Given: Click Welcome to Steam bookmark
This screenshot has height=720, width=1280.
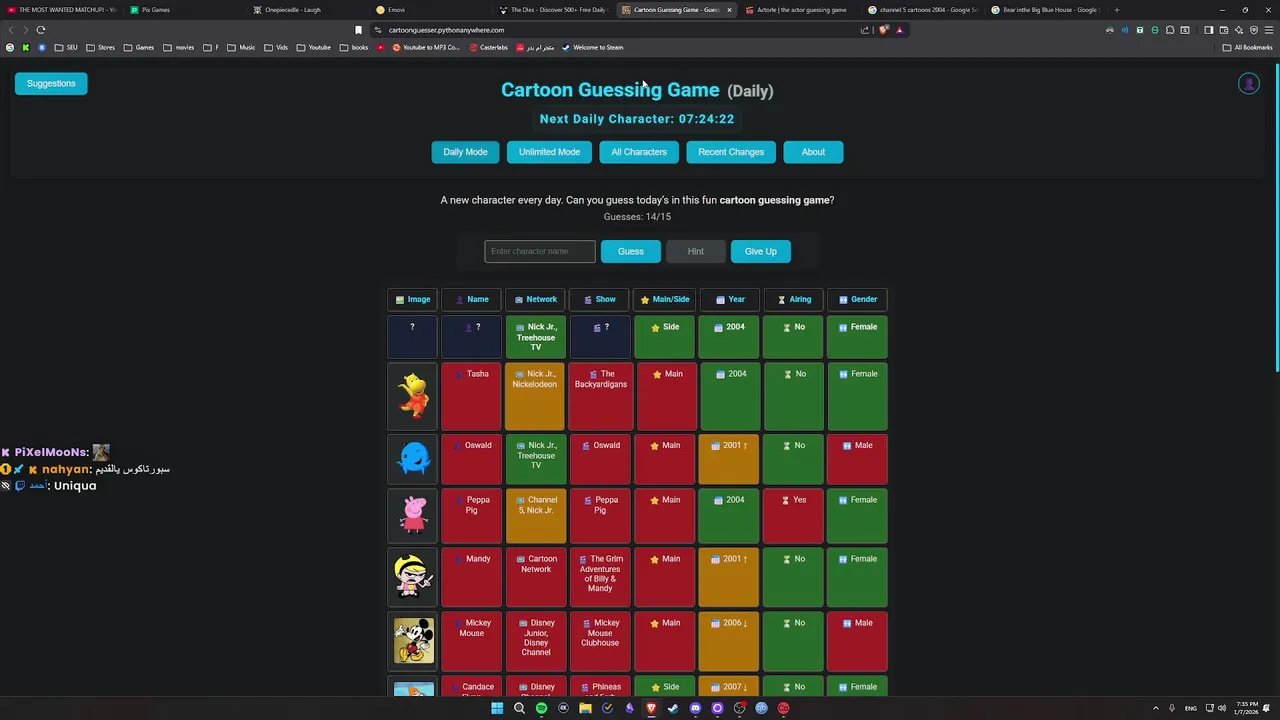Looking at the screenshot, I should coord(592,47).
